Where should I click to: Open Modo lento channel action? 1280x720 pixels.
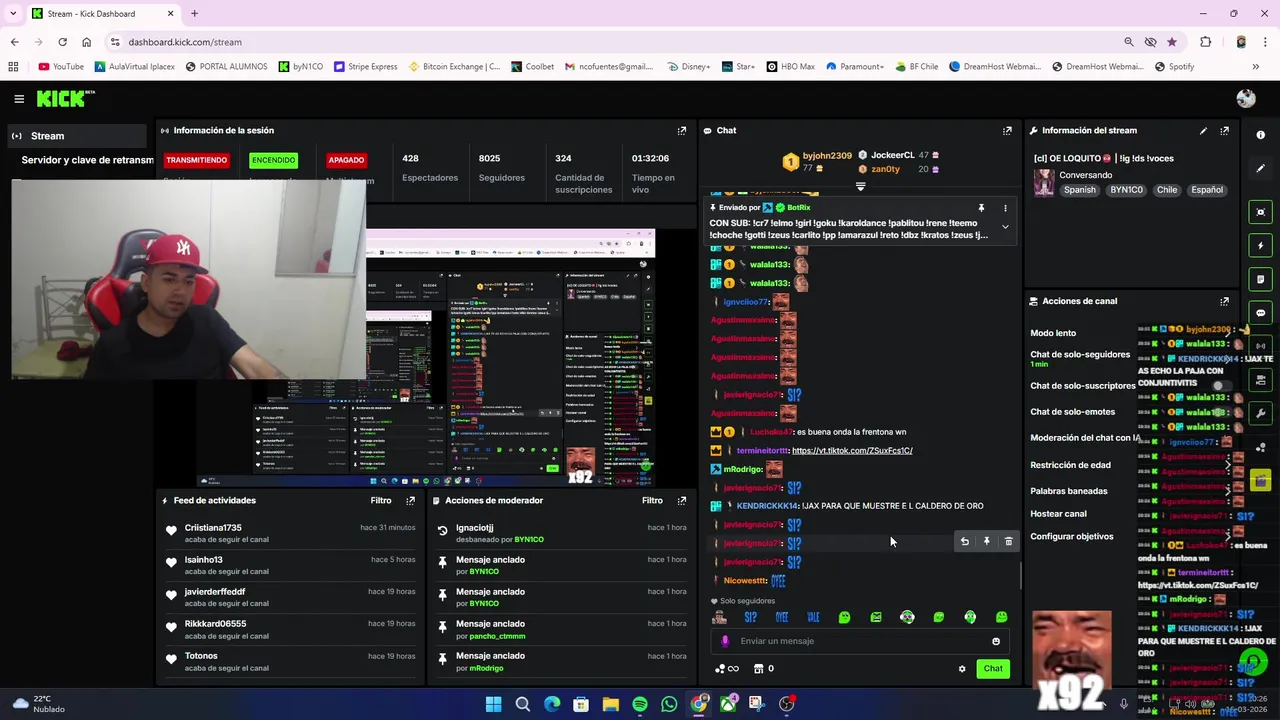tap(1053, 333)
